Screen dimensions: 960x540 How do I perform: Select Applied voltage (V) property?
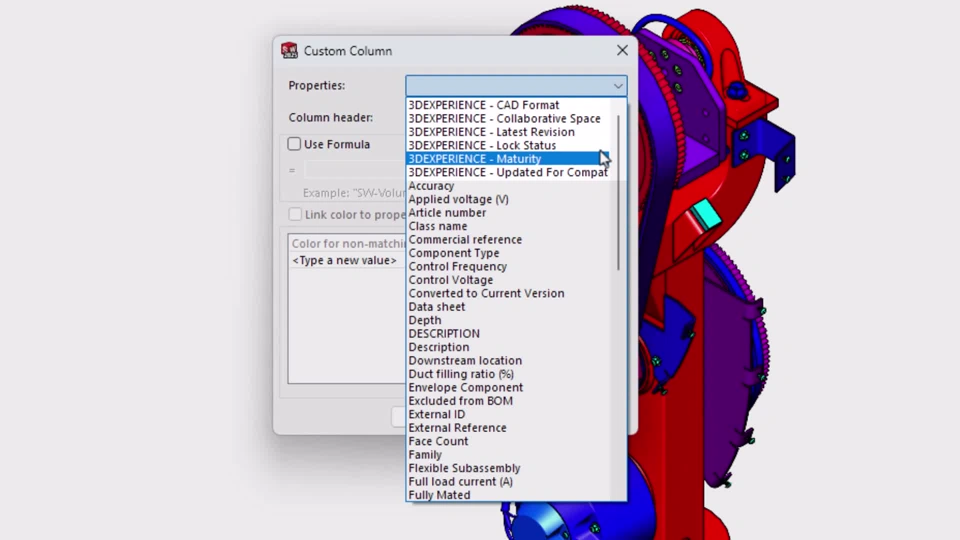pyautogui.click(x=508, y=200)
